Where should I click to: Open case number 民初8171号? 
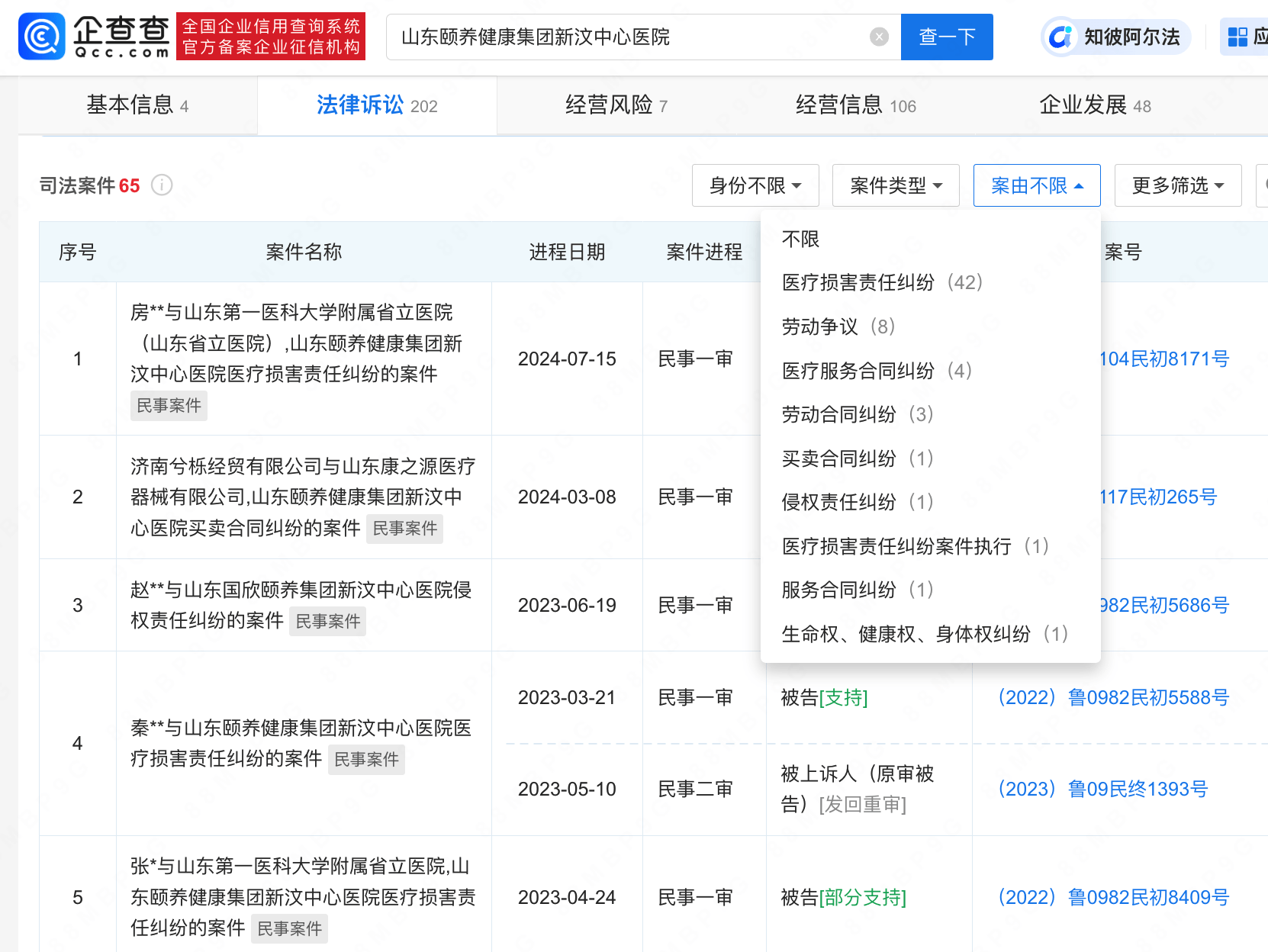pyautogui.click(x=1165, y=359)
